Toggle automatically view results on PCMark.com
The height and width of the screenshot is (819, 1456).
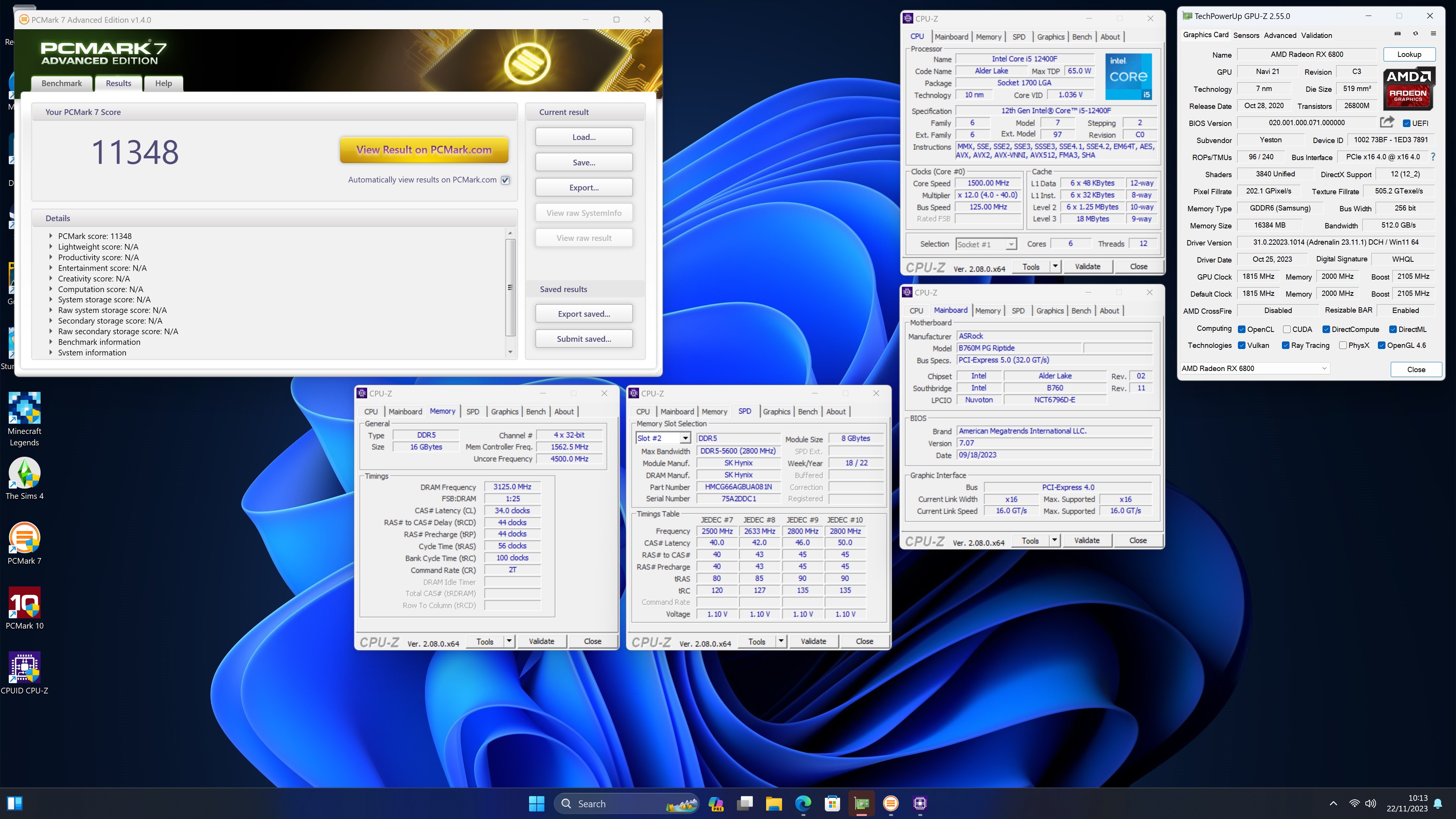click(x=505, y=180)
